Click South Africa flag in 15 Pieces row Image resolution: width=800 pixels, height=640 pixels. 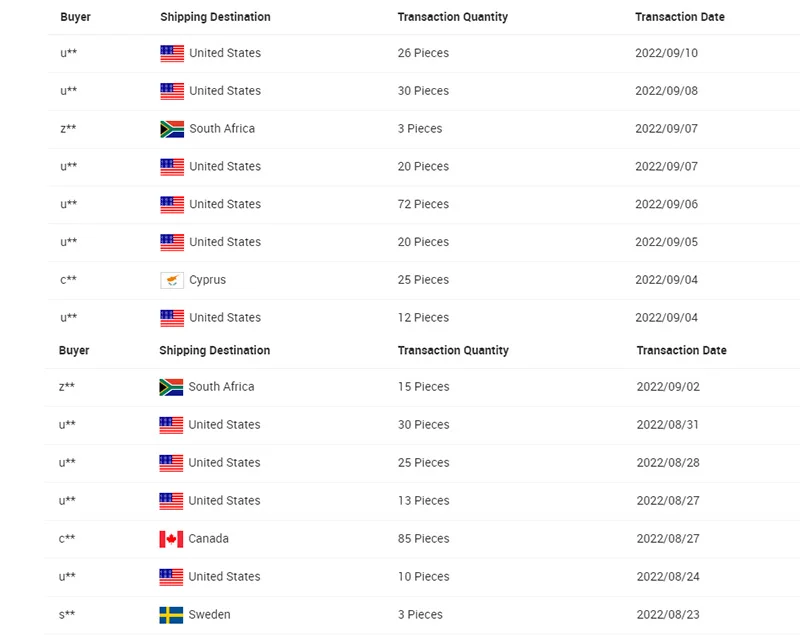point(171,387)
